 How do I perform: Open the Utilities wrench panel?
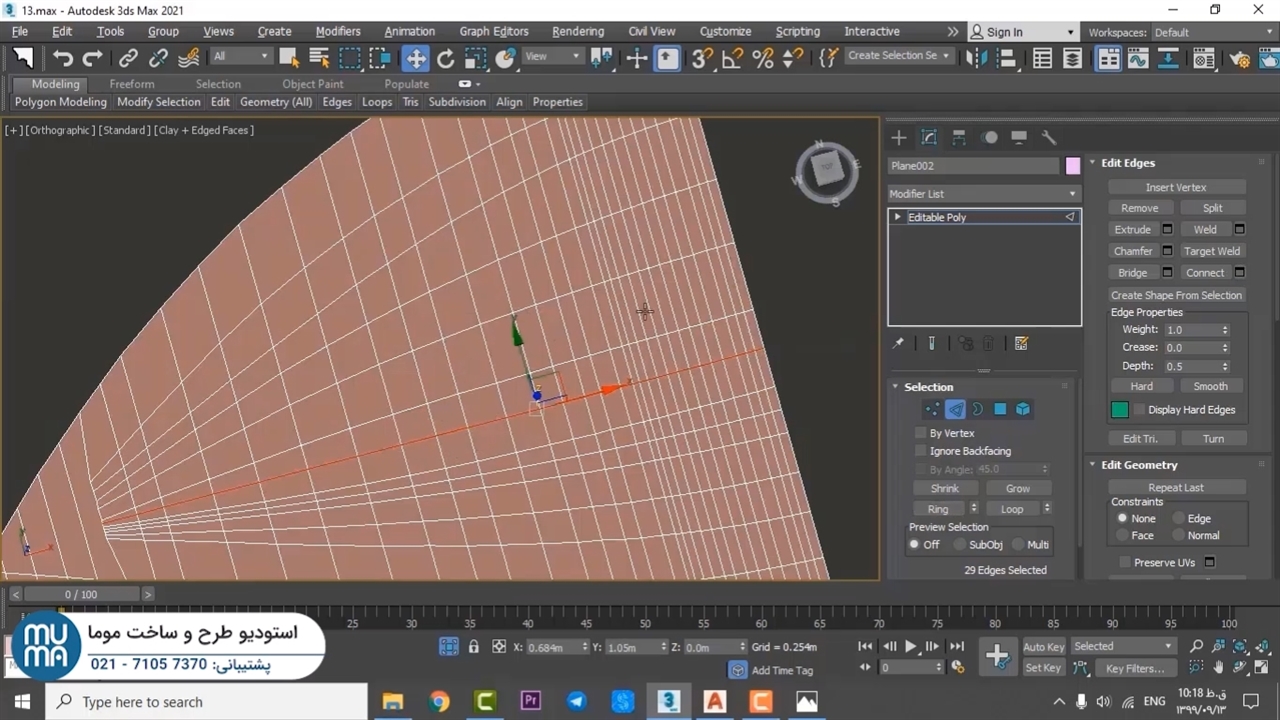1049,138
